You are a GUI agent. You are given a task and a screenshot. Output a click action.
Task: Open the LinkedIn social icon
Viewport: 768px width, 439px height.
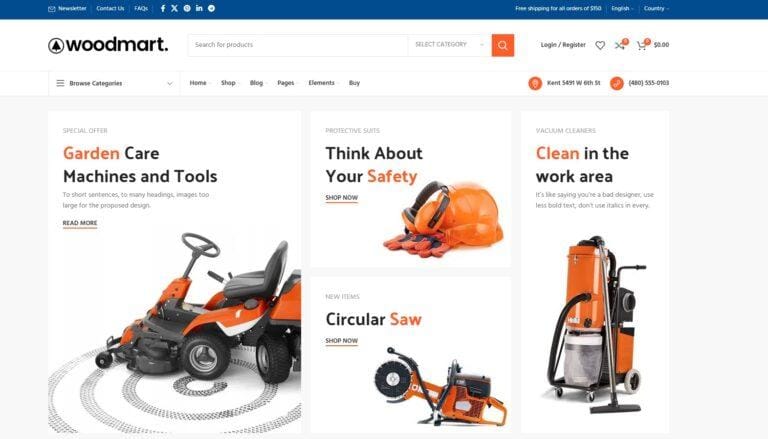coord(199,8)
